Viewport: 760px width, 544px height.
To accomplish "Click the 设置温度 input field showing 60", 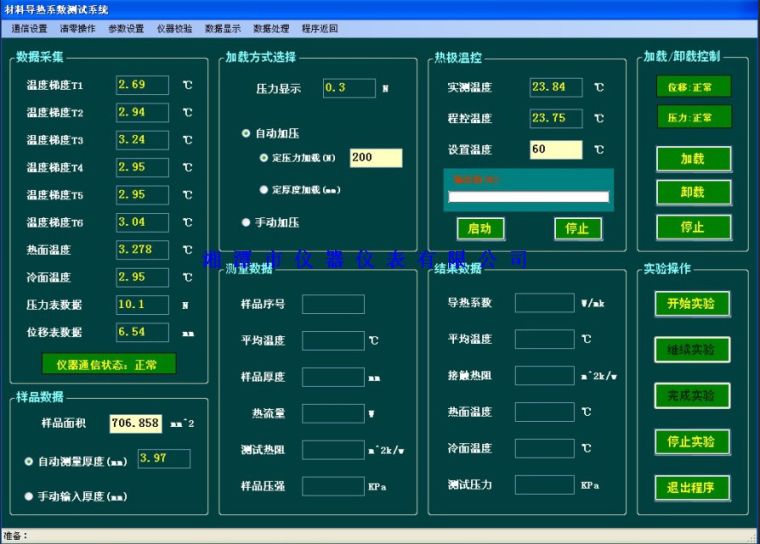I will tap(555, 150).
